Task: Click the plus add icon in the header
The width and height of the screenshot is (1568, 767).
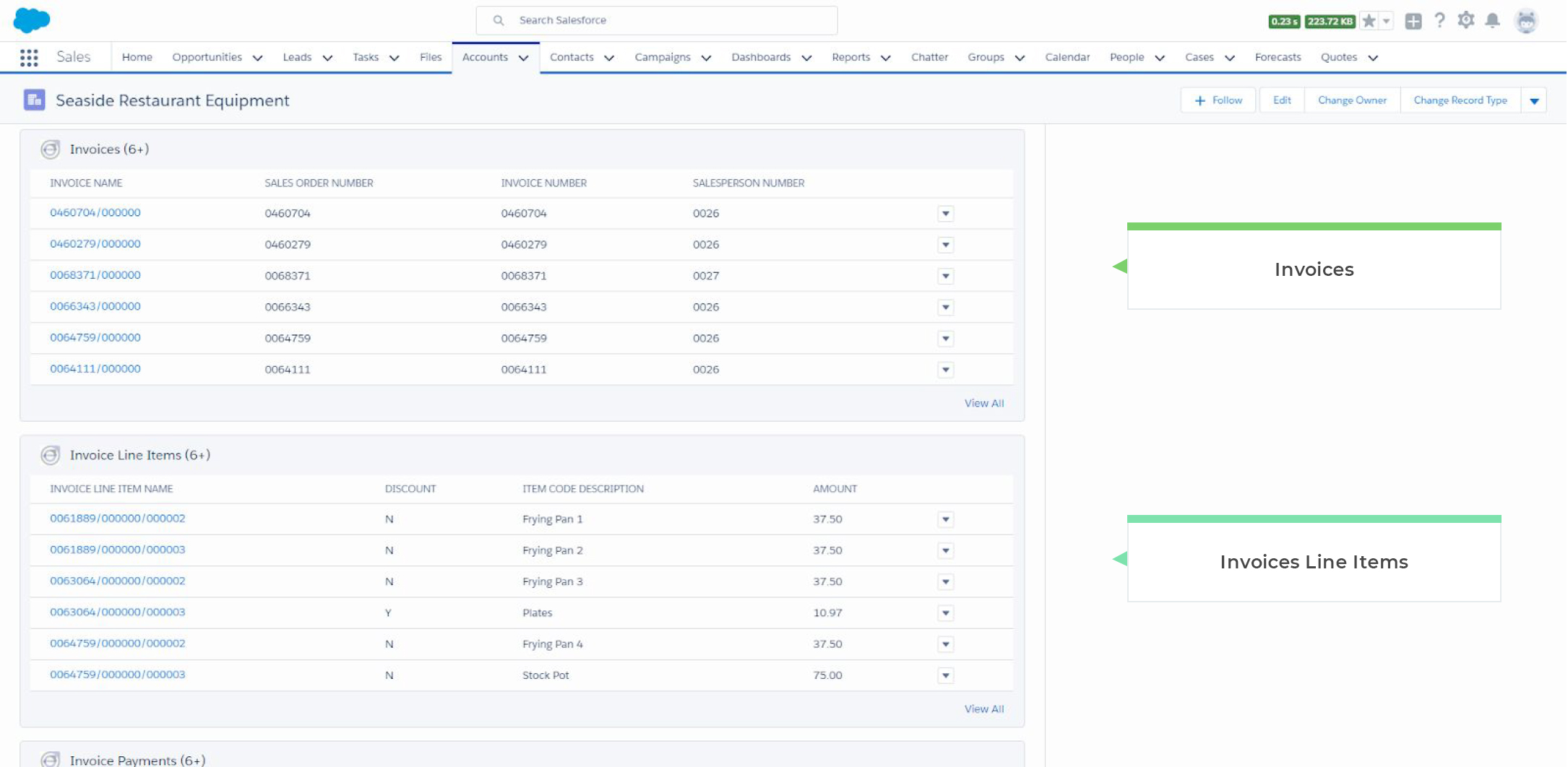Action: point(1414,20)
